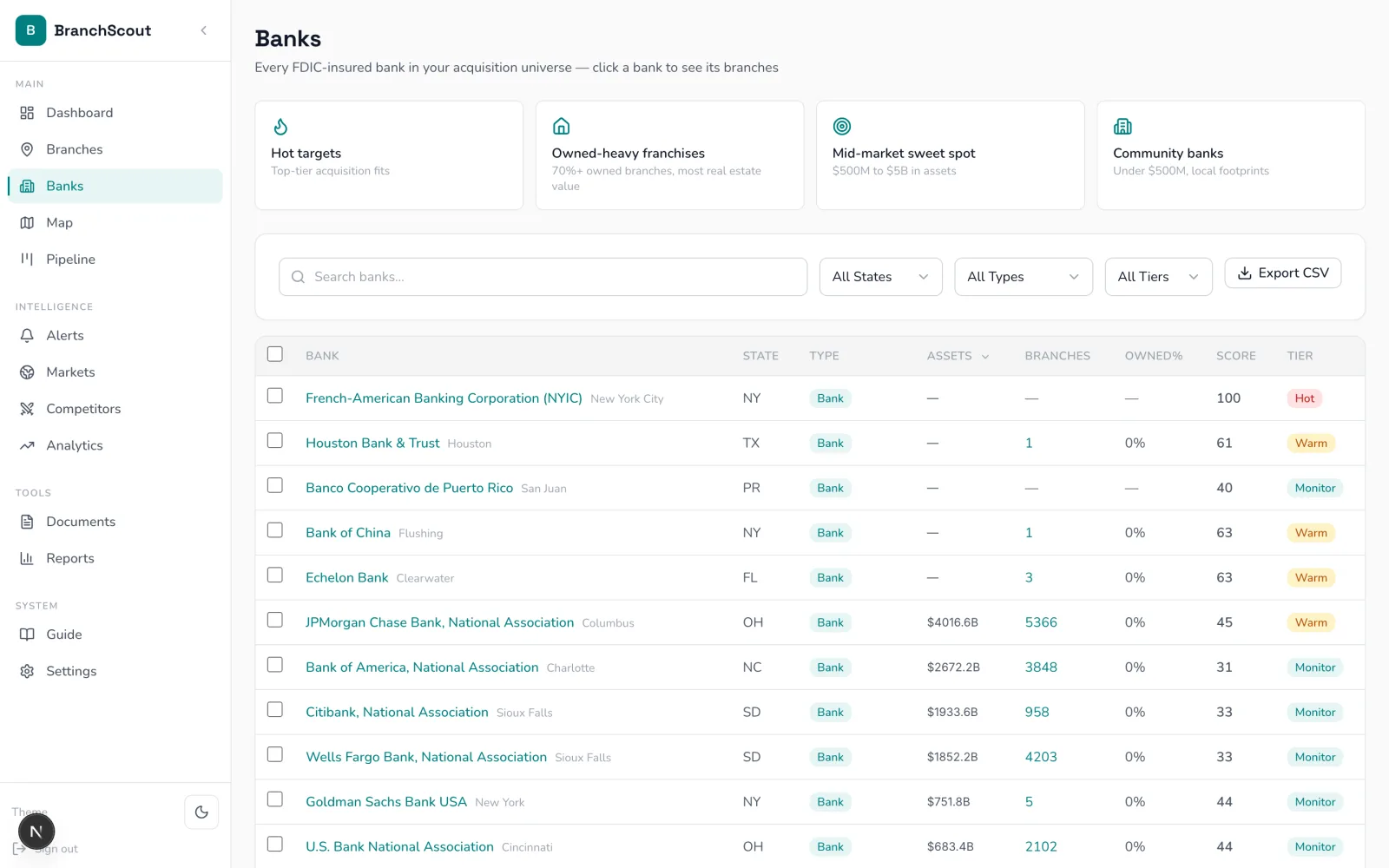Check the Bank of America row
The height and width of the screenshot is (868, 1389).
275,665
